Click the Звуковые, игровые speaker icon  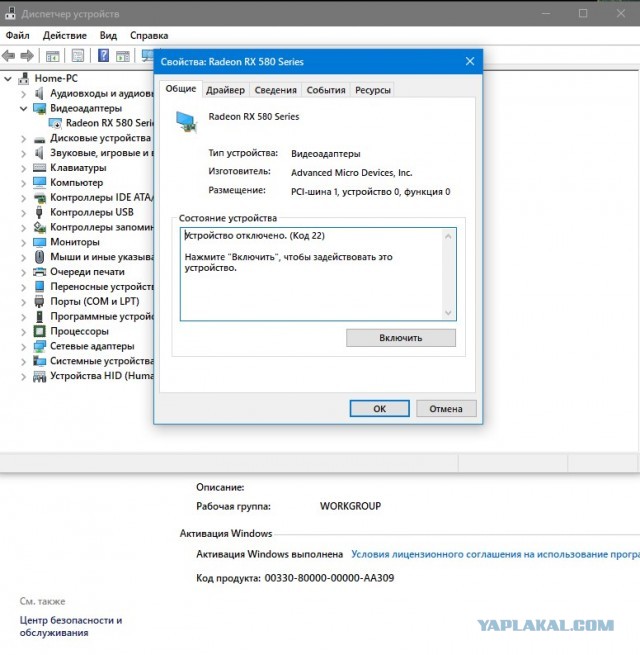coord(39,153)
